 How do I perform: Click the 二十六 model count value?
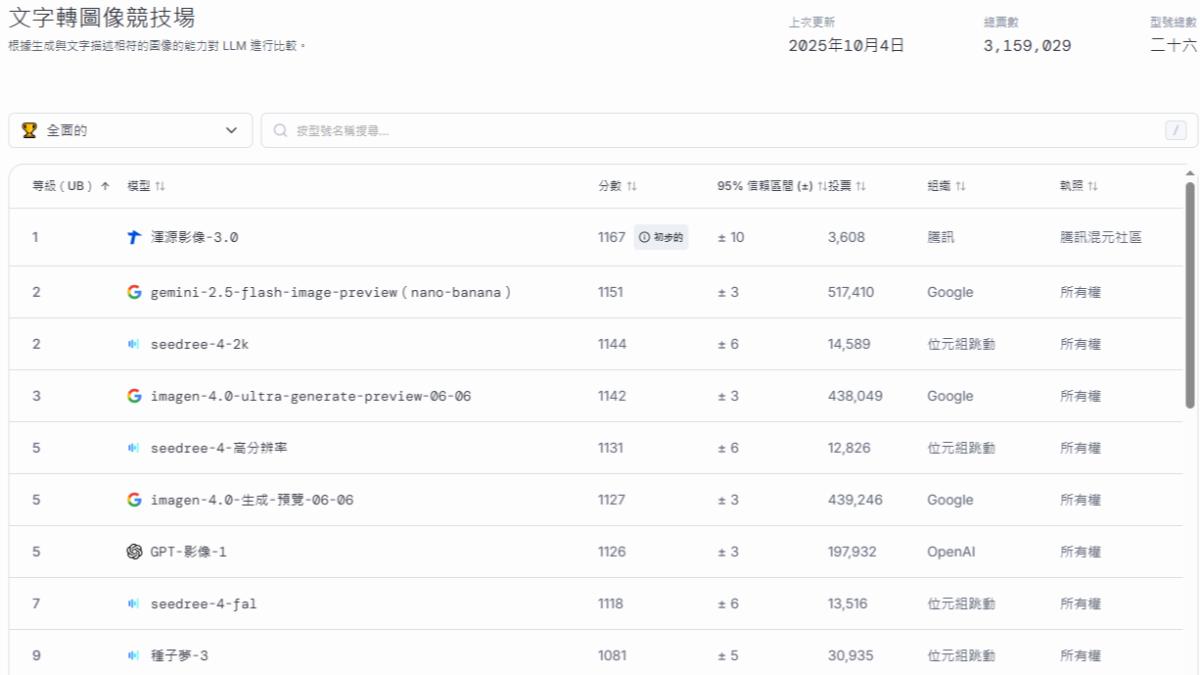[1173, 45]
